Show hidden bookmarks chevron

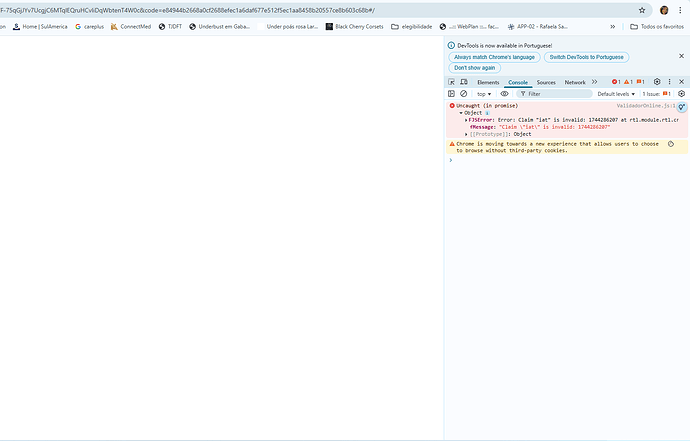613,27
